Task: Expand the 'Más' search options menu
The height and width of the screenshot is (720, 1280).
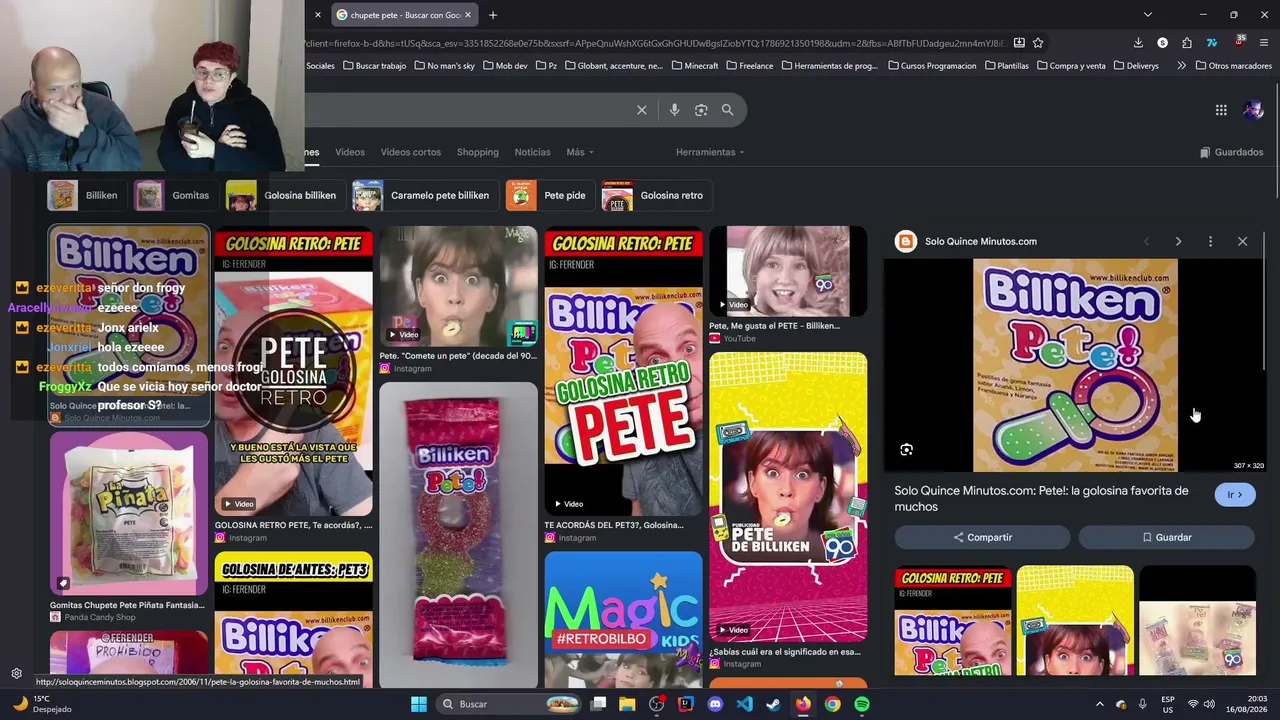Action: [580, 152]
